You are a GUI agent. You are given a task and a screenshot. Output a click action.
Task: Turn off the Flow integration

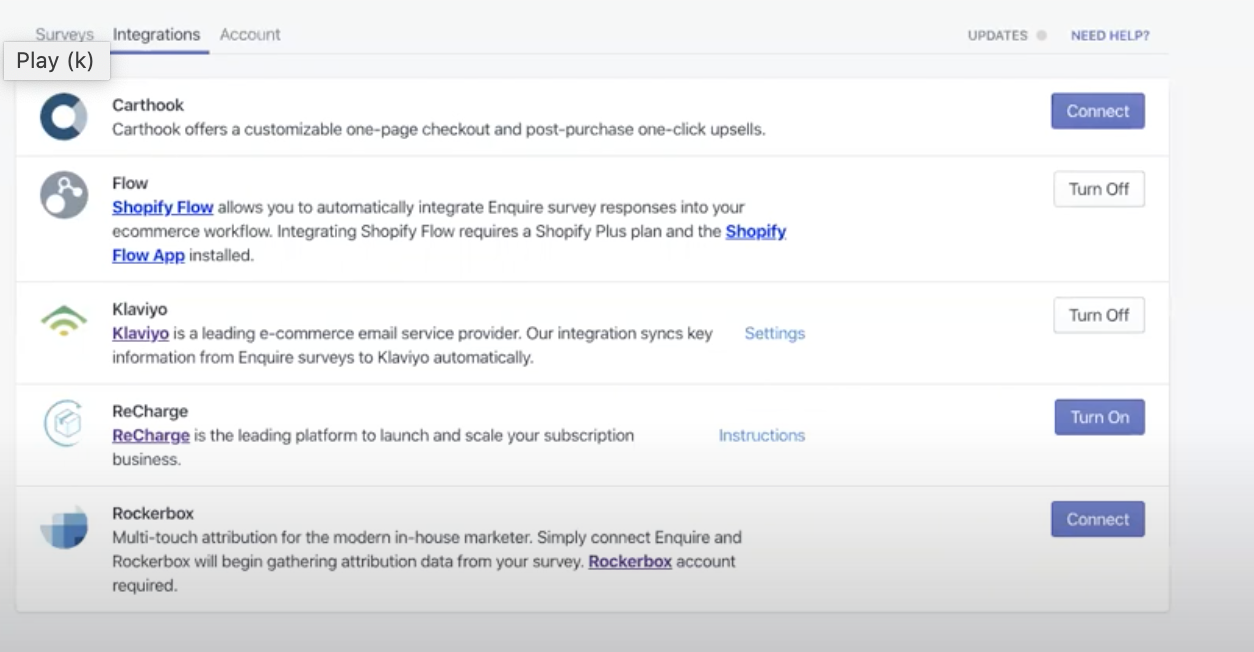(1098, 189)
